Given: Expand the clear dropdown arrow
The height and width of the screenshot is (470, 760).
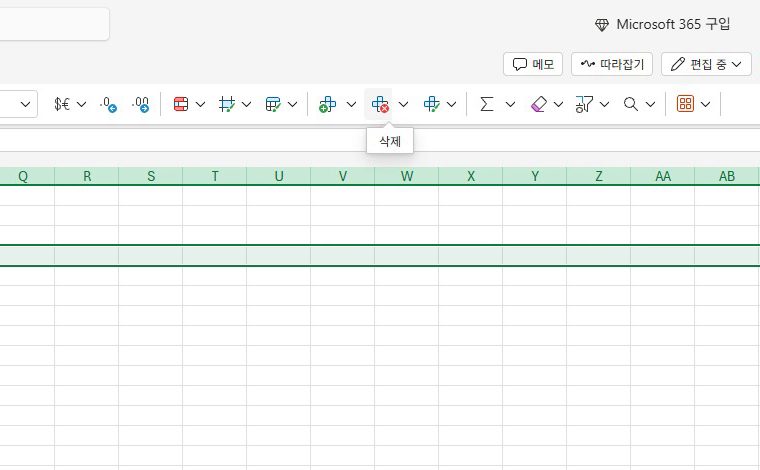Looking at the screenshot, I should [558, 104].
